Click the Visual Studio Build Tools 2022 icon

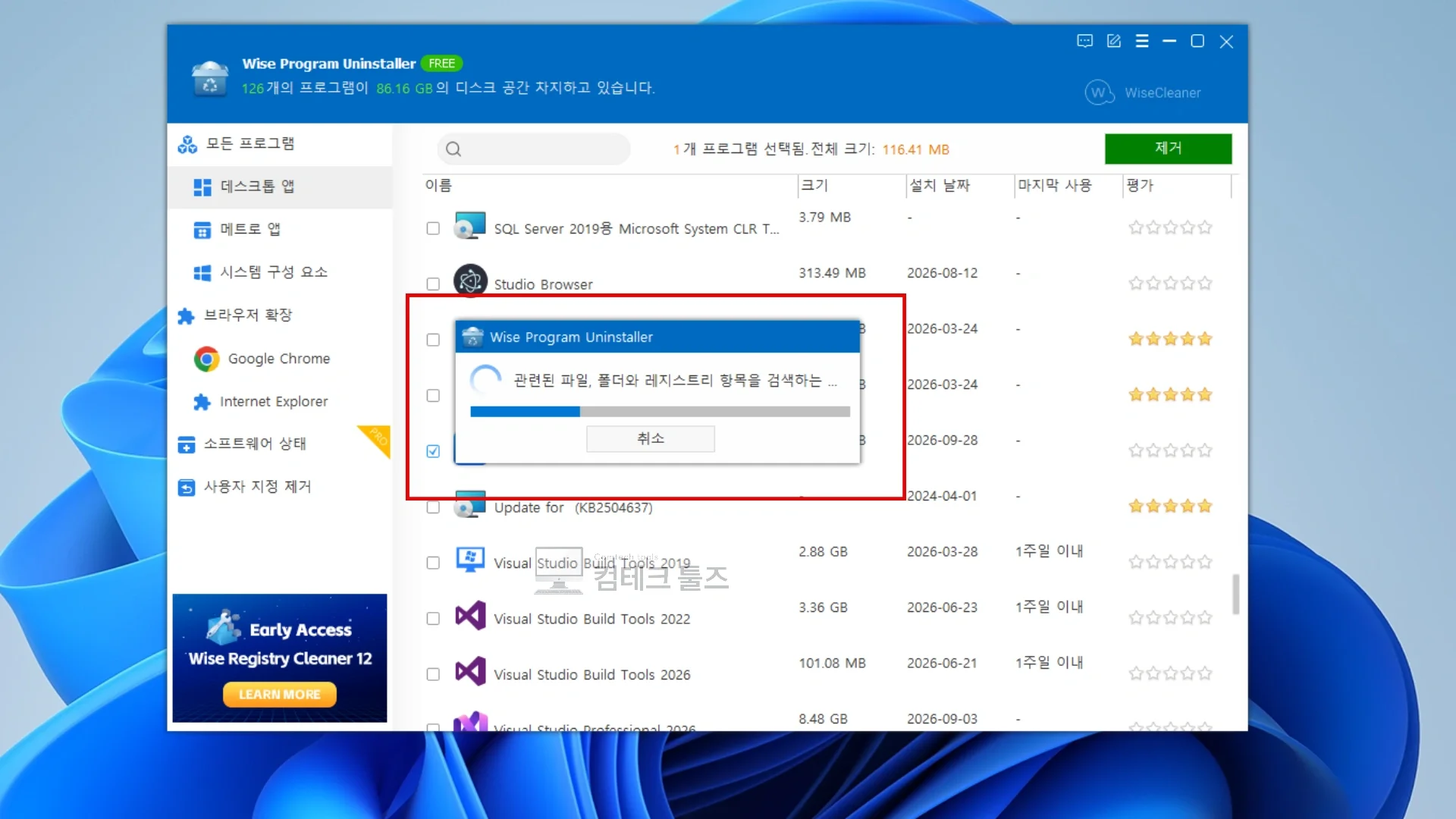pos(470,616)
